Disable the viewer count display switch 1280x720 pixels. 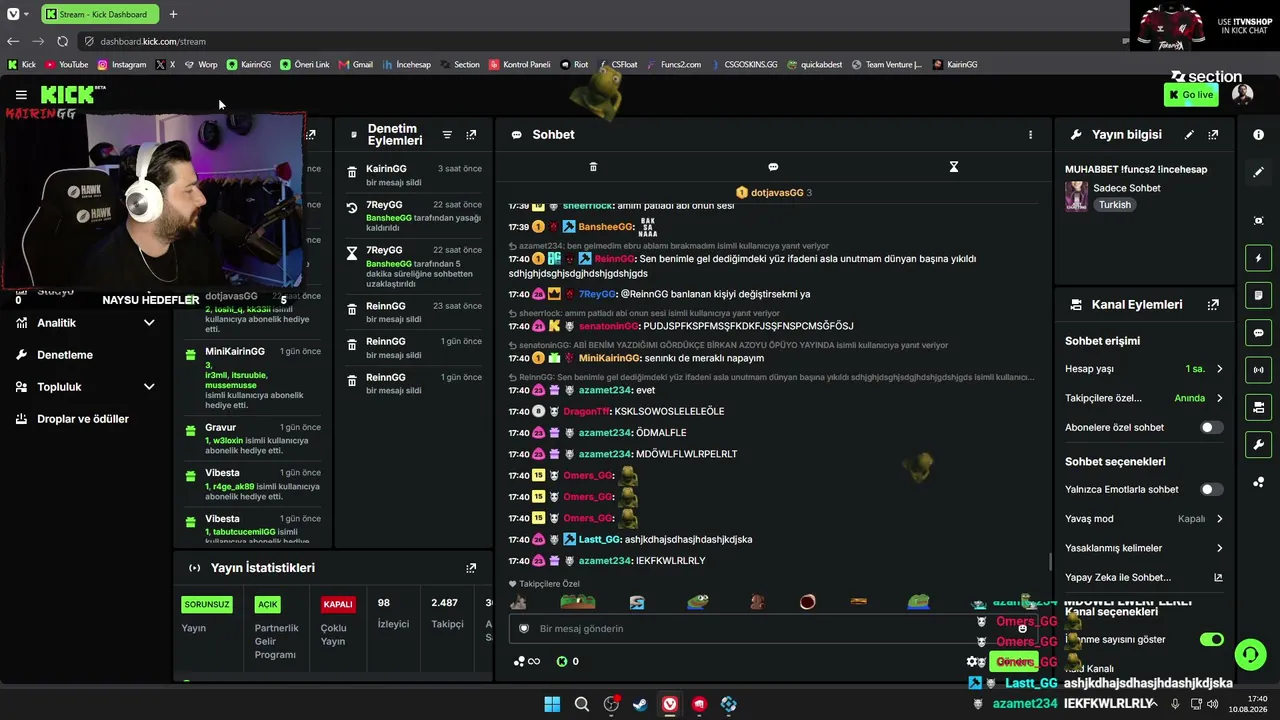tap(1211, 639)
